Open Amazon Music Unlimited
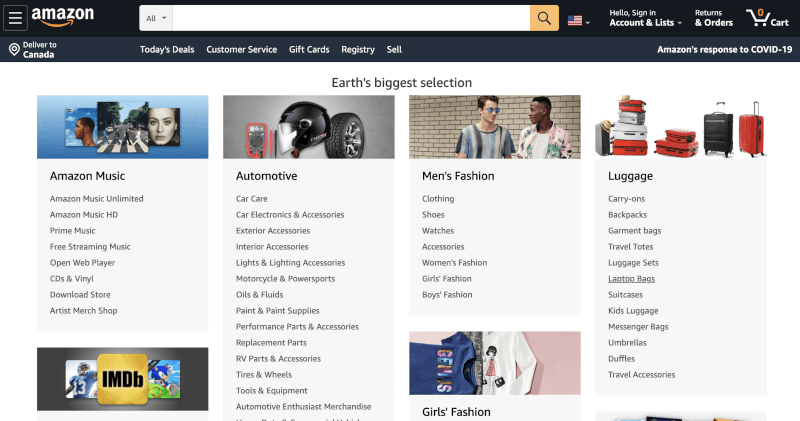800x421 pixels. [96, 199]
